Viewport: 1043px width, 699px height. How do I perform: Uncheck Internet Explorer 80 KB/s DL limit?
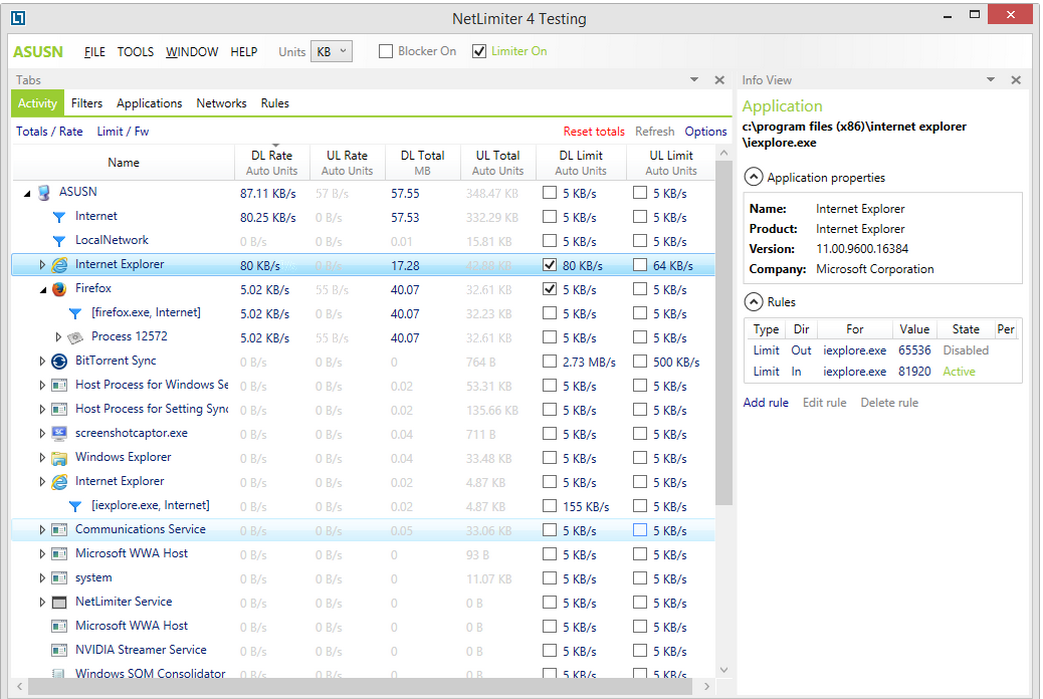(x=549, y=265)
